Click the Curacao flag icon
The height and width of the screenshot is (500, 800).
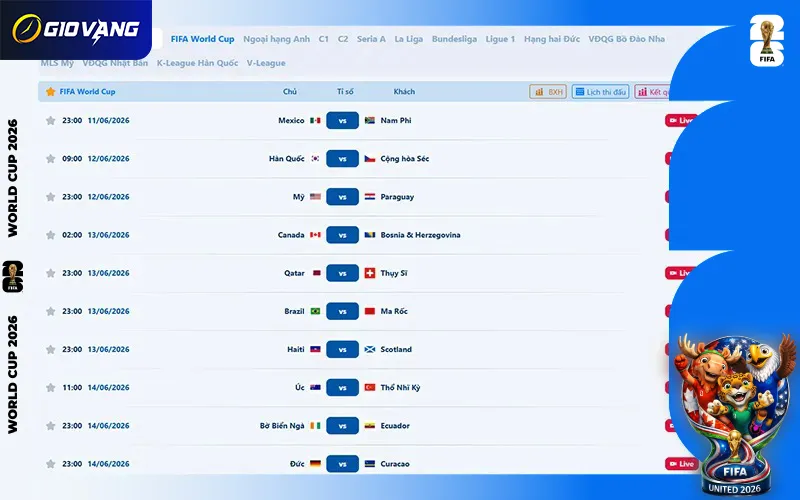pyautogui.click(x=370, y=464)
